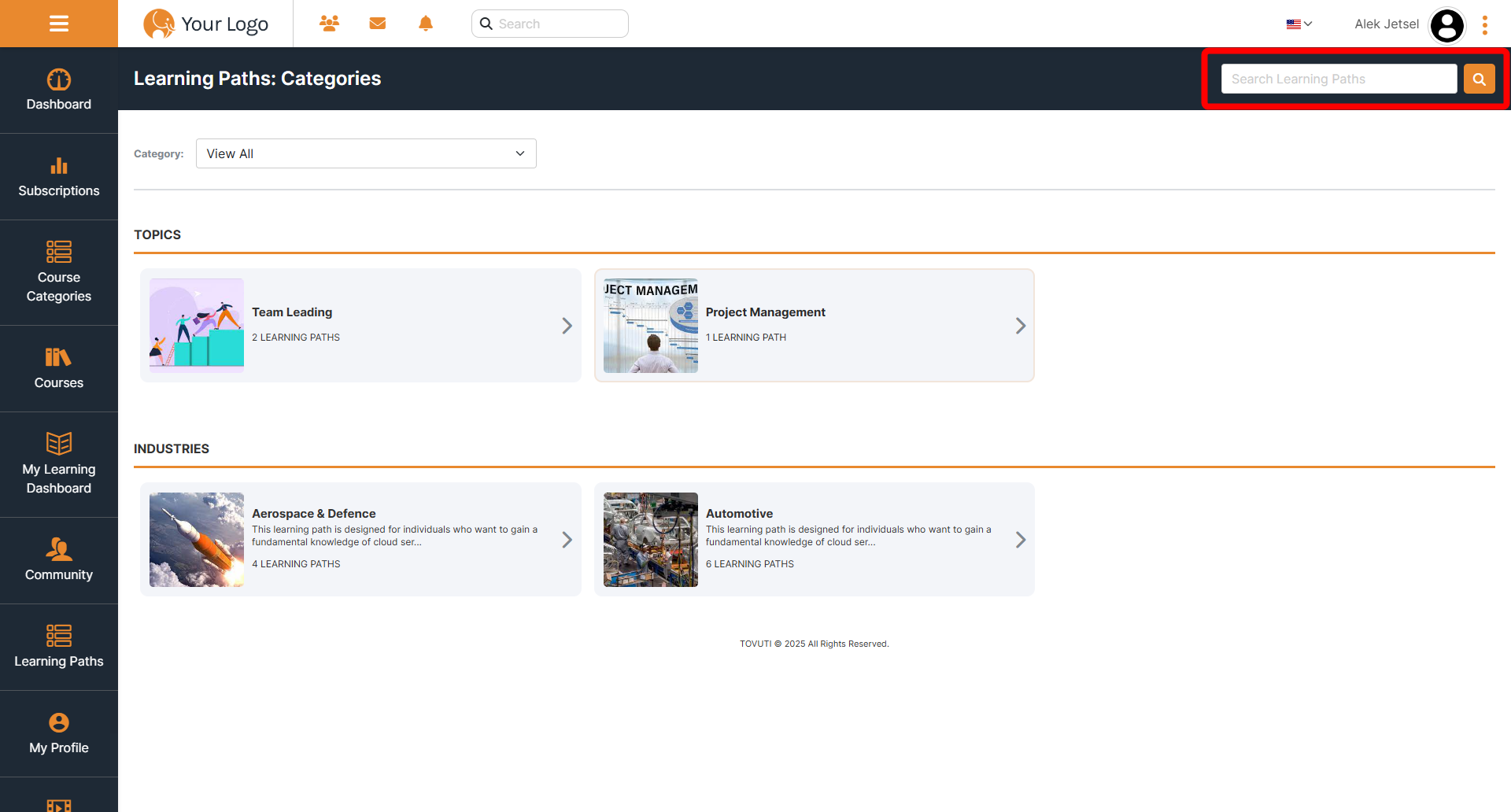Image resolution: width=1511 pixels, height=812 pixels.
Task: Open the language flag dropdown
Action: point(1299,24)
